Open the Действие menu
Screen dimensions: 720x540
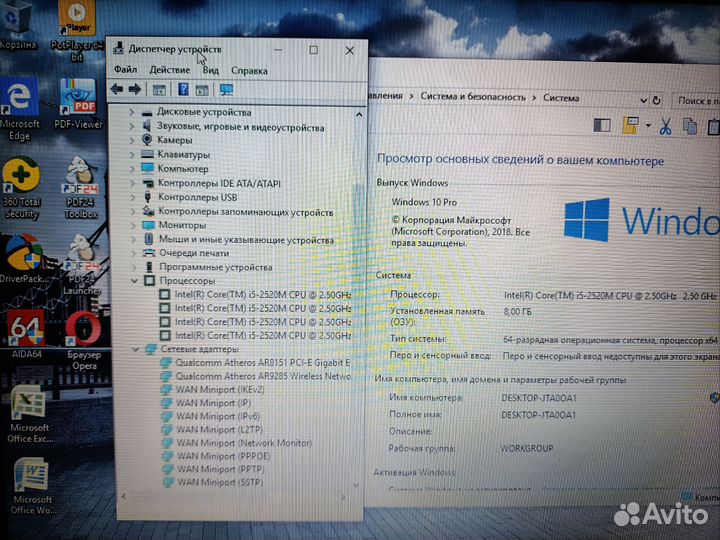pos(170,70)
